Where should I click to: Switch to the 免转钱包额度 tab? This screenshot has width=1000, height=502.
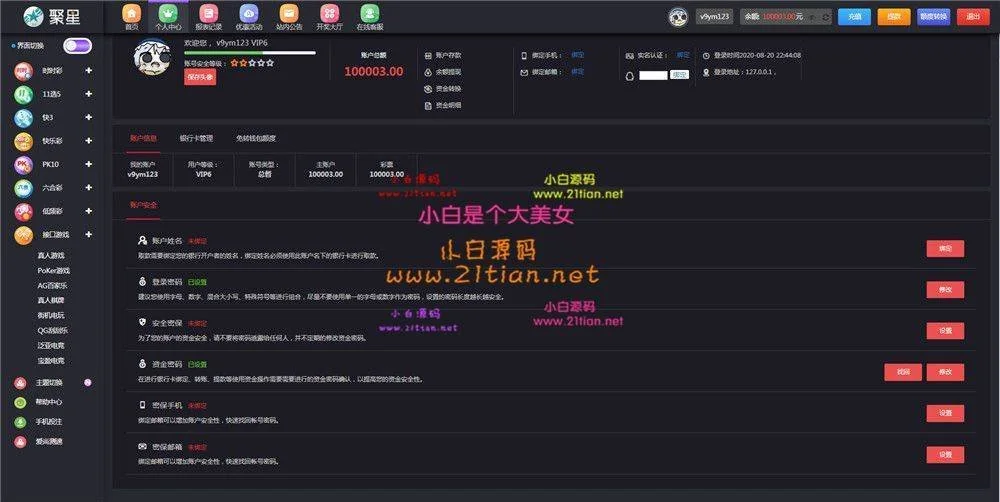256,138
